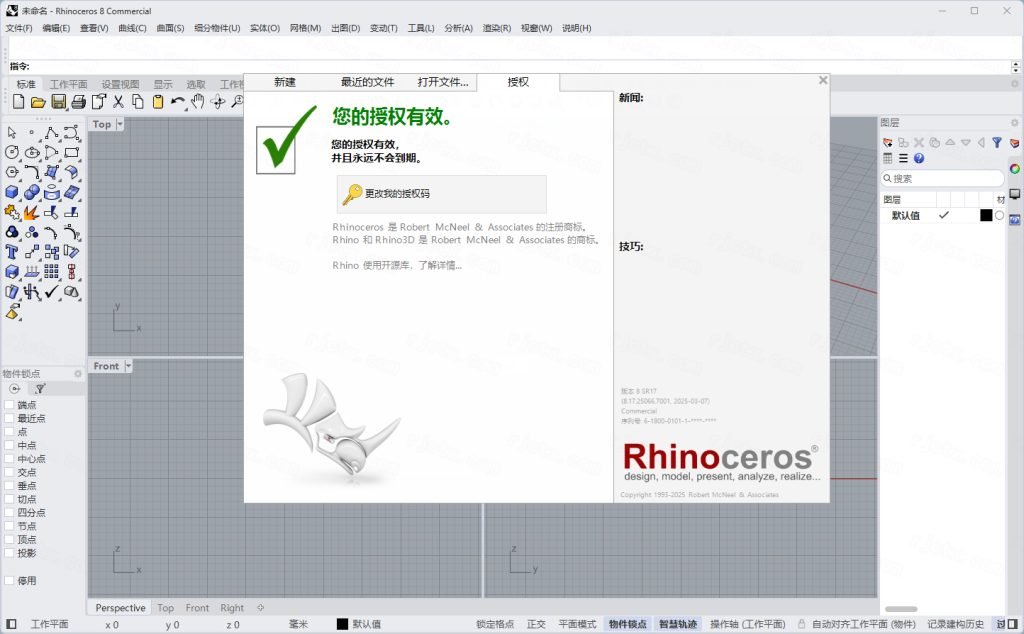Select the arrow pointer selection tool
Image resolution: width=1024 pixels, height=634 pixels.
coord(12,133)
